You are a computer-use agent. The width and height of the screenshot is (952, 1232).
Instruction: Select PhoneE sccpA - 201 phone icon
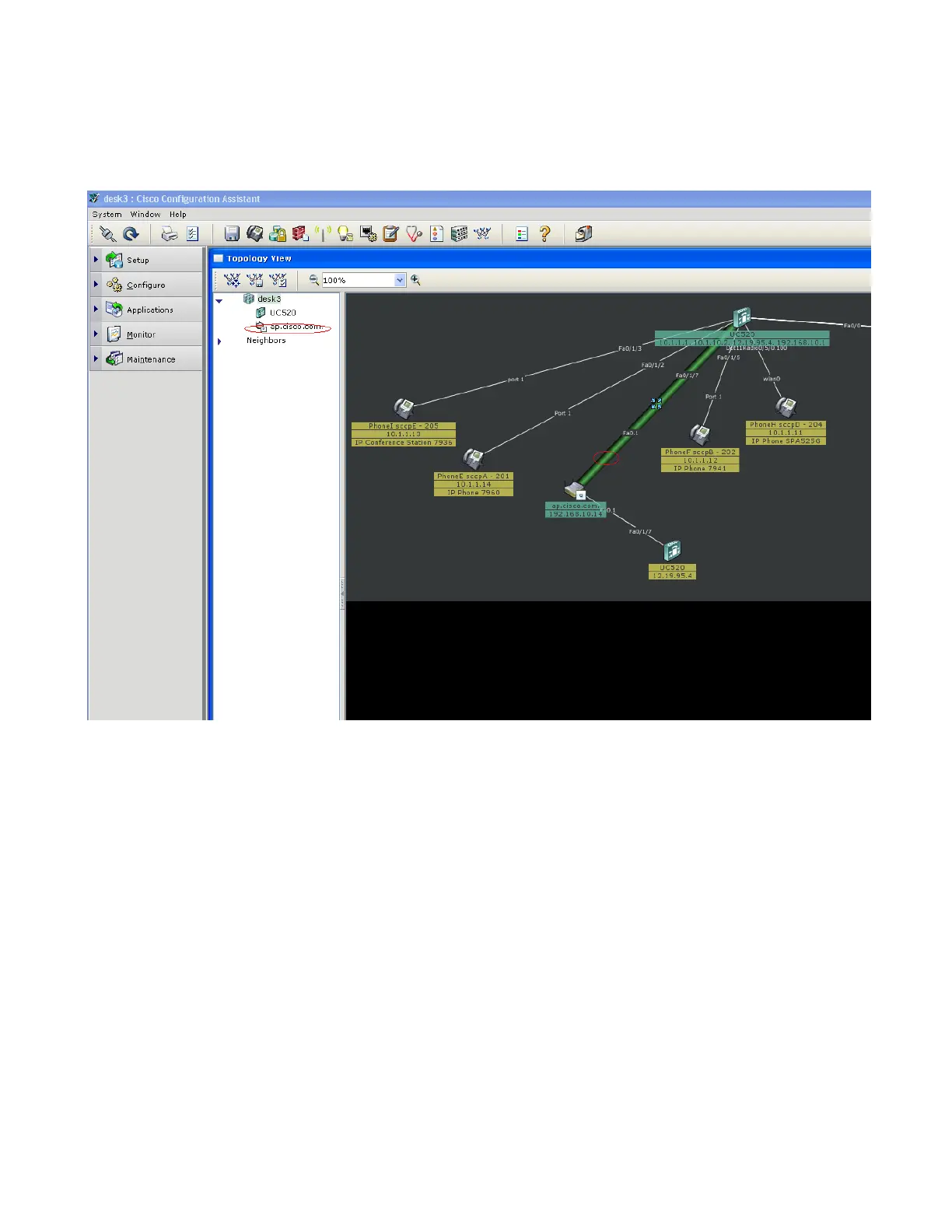point(473,459)
